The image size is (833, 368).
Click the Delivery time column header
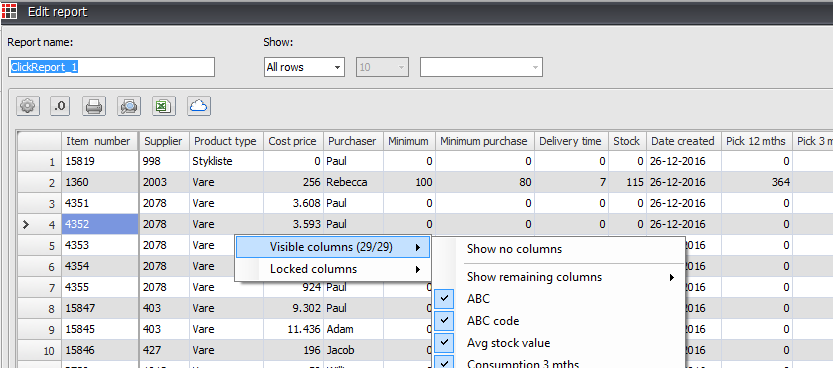[572, 141]
